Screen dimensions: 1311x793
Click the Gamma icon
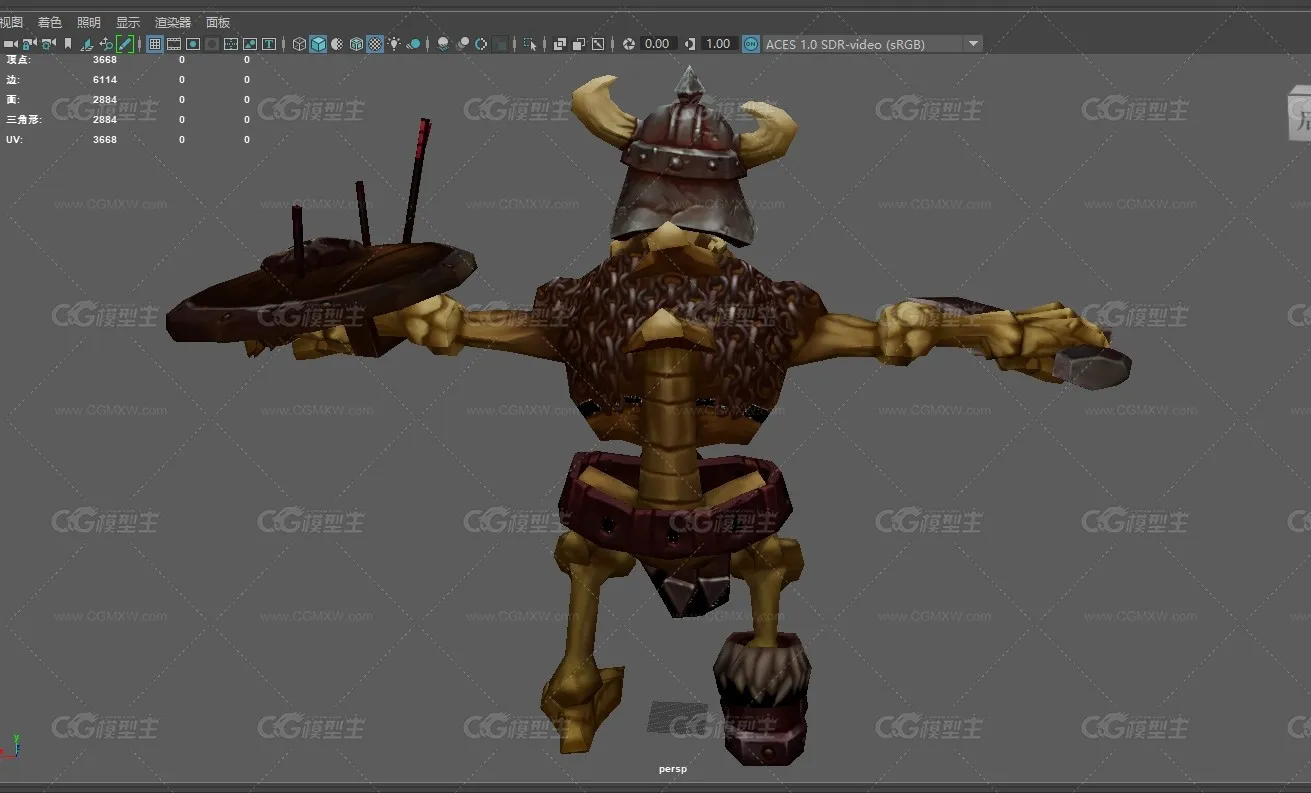coord(689,44)
